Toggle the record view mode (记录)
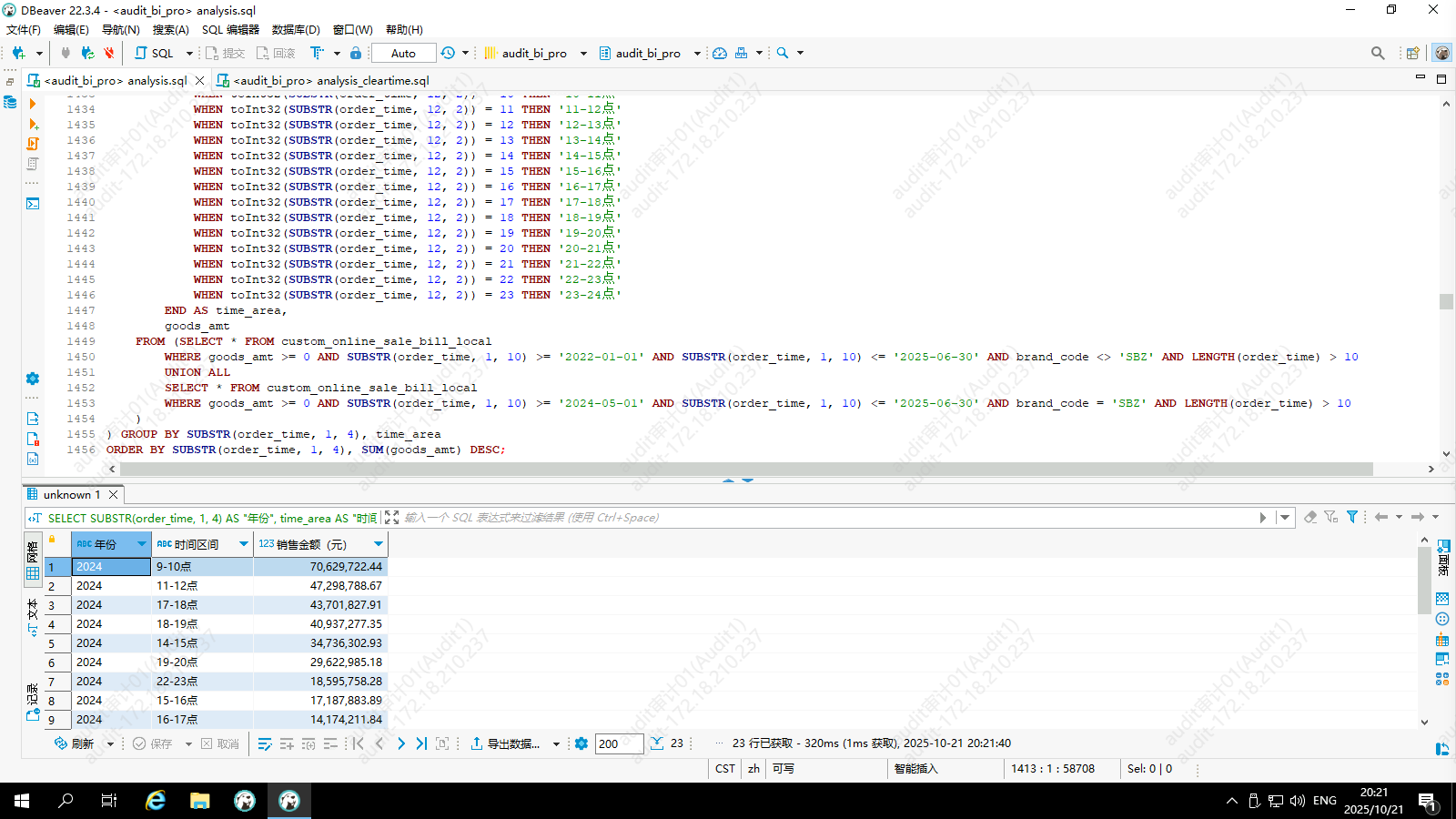 click(x=33, y=703)
